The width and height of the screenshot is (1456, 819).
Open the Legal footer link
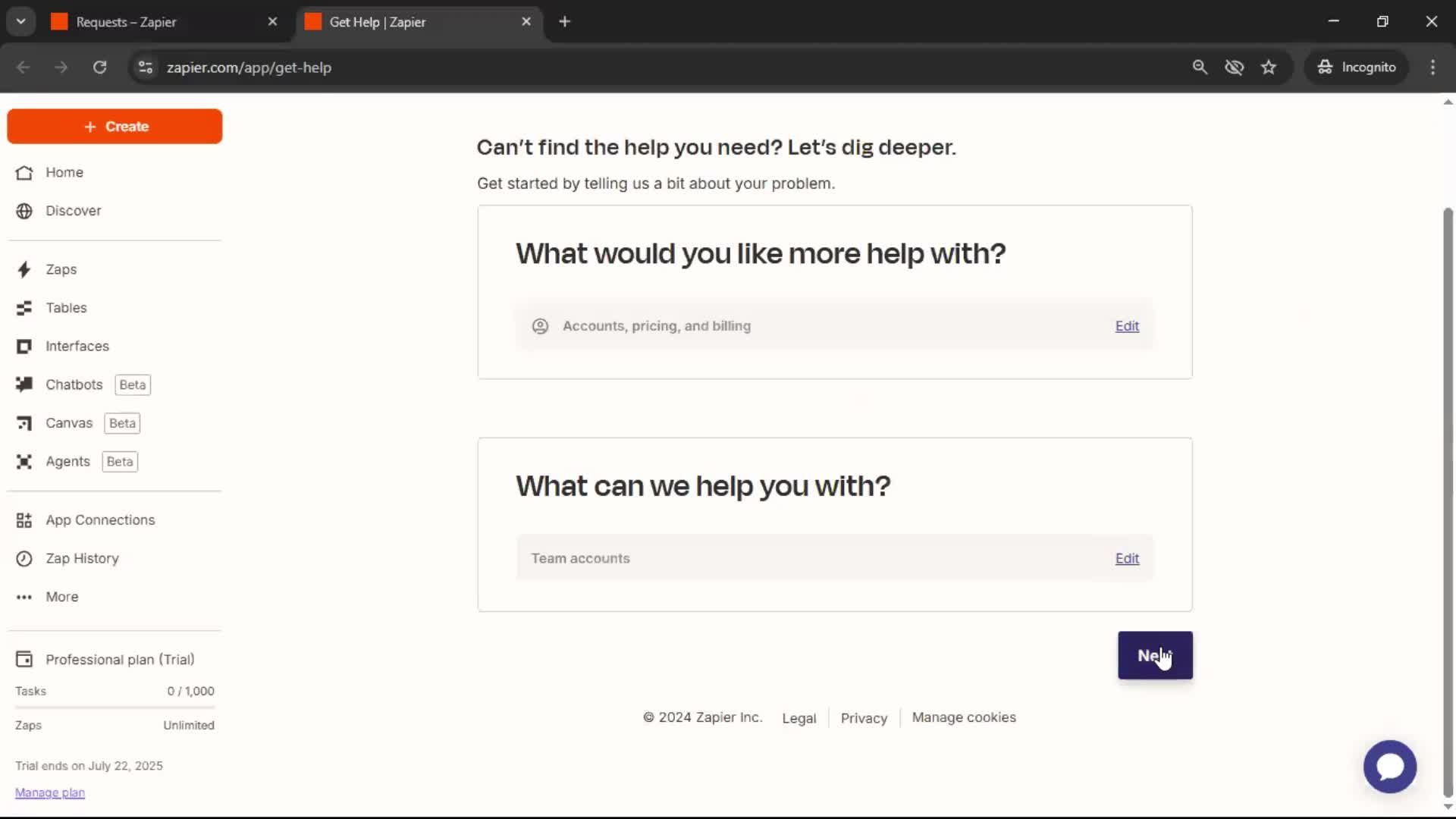[799, 718]
